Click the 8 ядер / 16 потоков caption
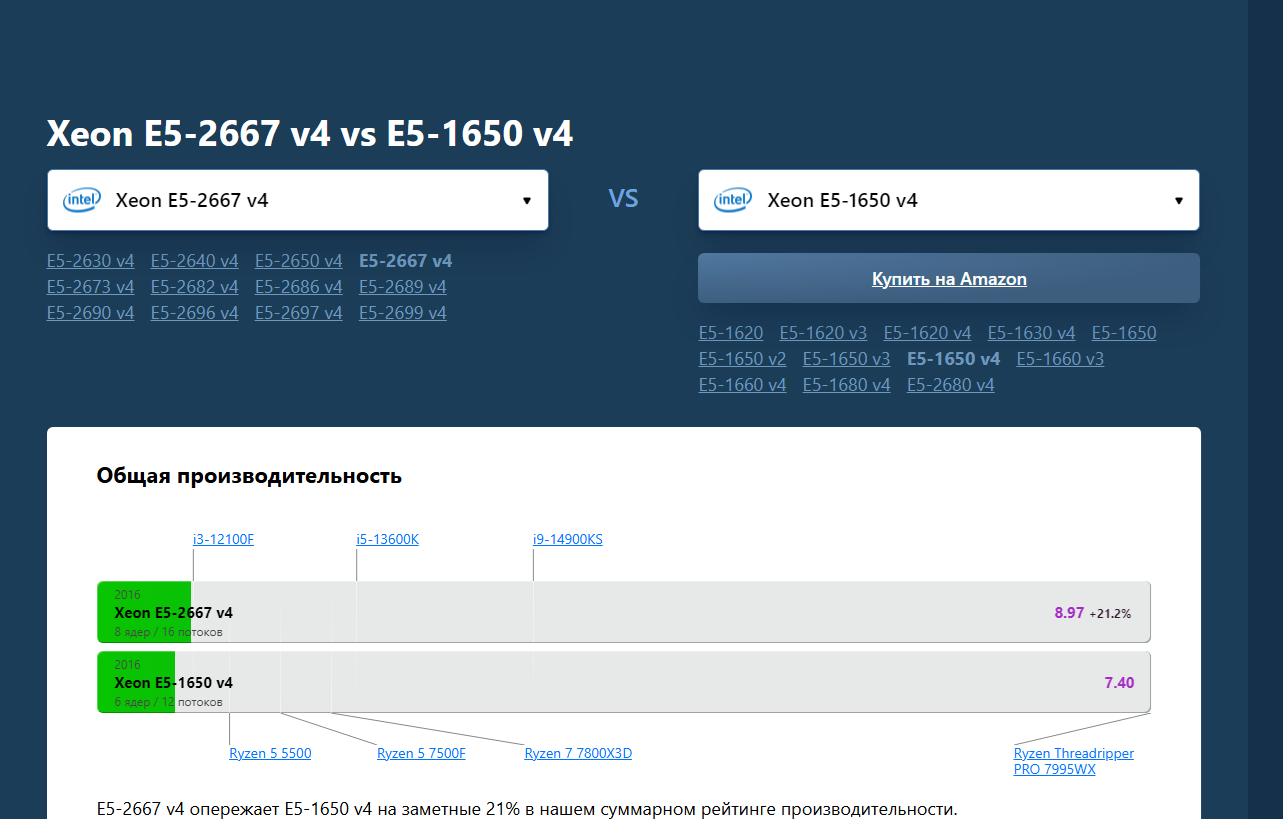 (169, 632)
